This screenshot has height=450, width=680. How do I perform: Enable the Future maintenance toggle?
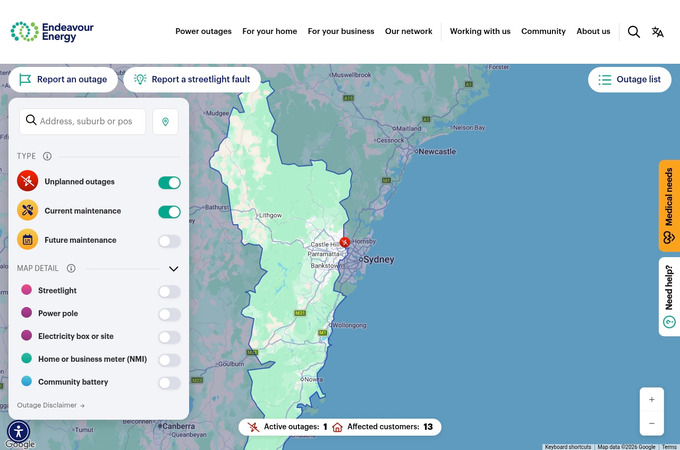pyautogui.click(x=169, y=241)
